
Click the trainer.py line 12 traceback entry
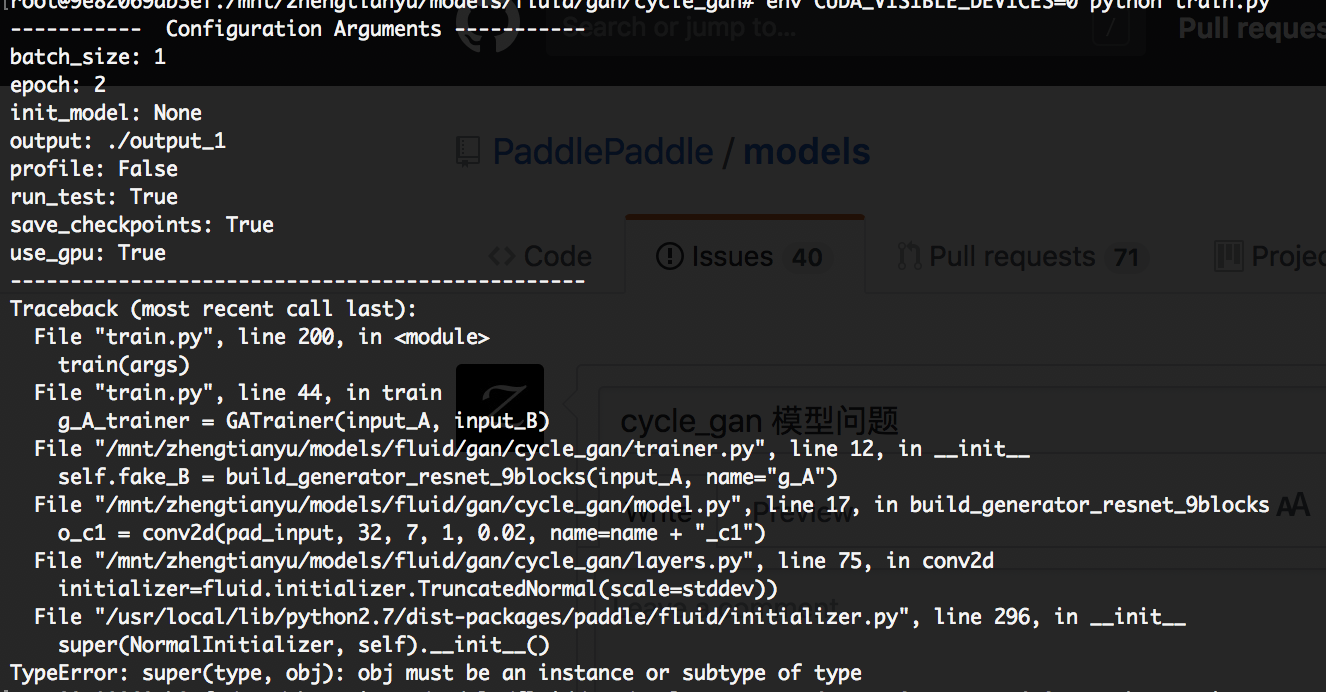[x=532, y=449]
